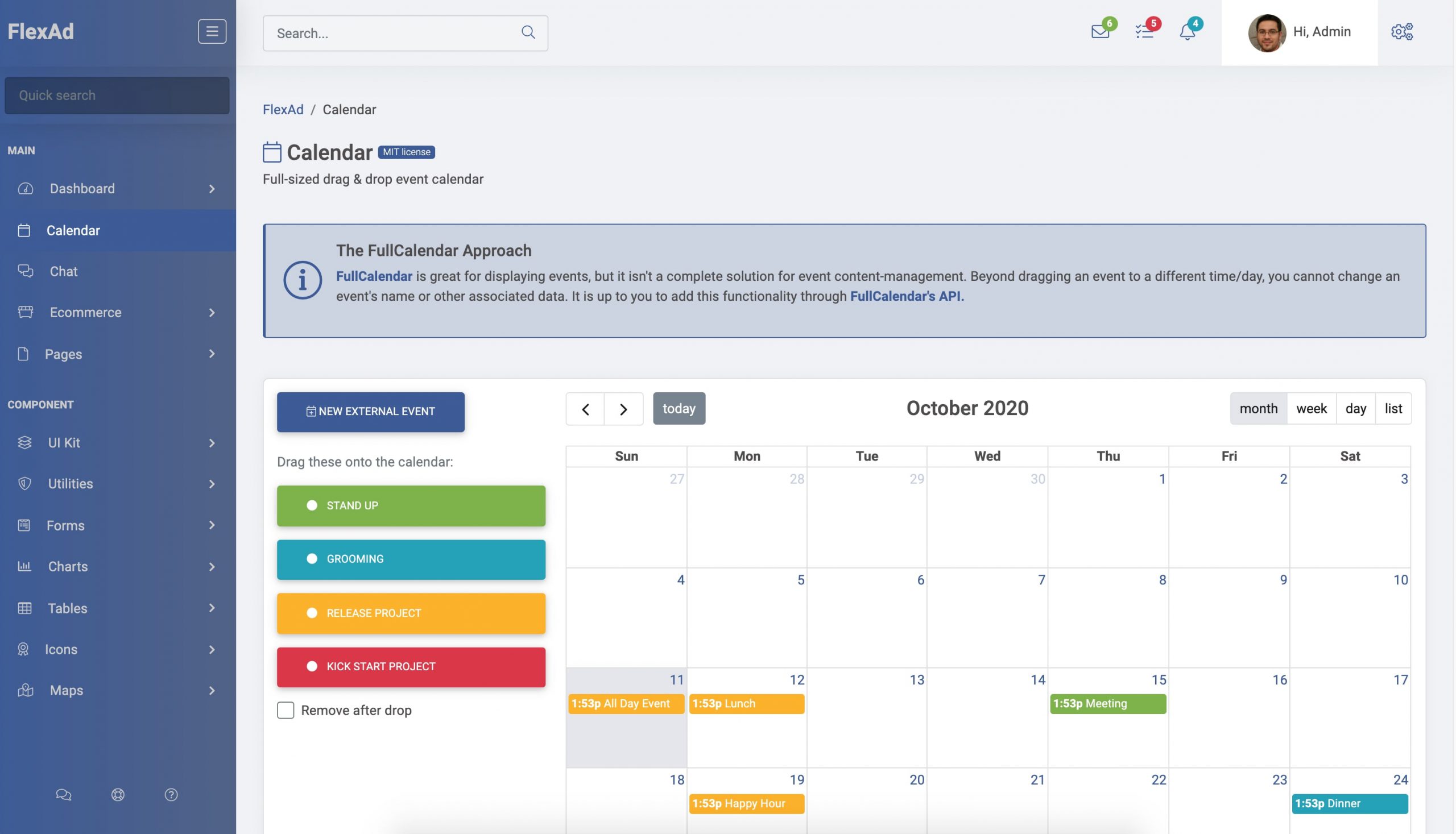1456x834 pixels.
Task: Click the NEW EXTERNAL EVENT button
Action: (371, 412)
